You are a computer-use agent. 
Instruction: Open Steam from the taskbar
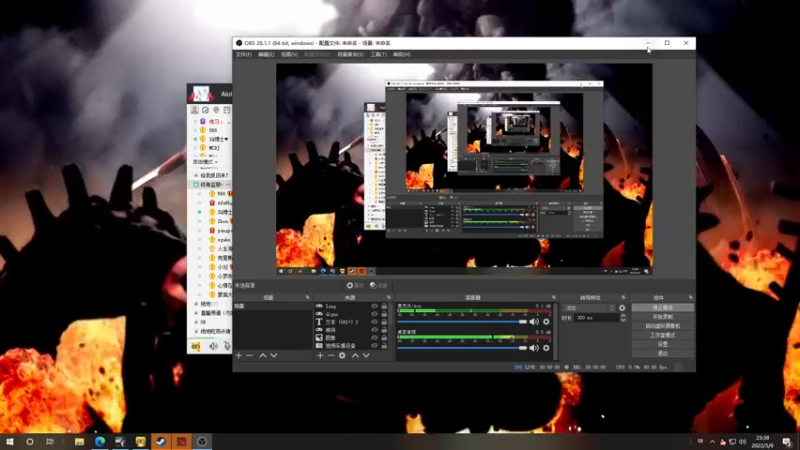tap(161, 441)
